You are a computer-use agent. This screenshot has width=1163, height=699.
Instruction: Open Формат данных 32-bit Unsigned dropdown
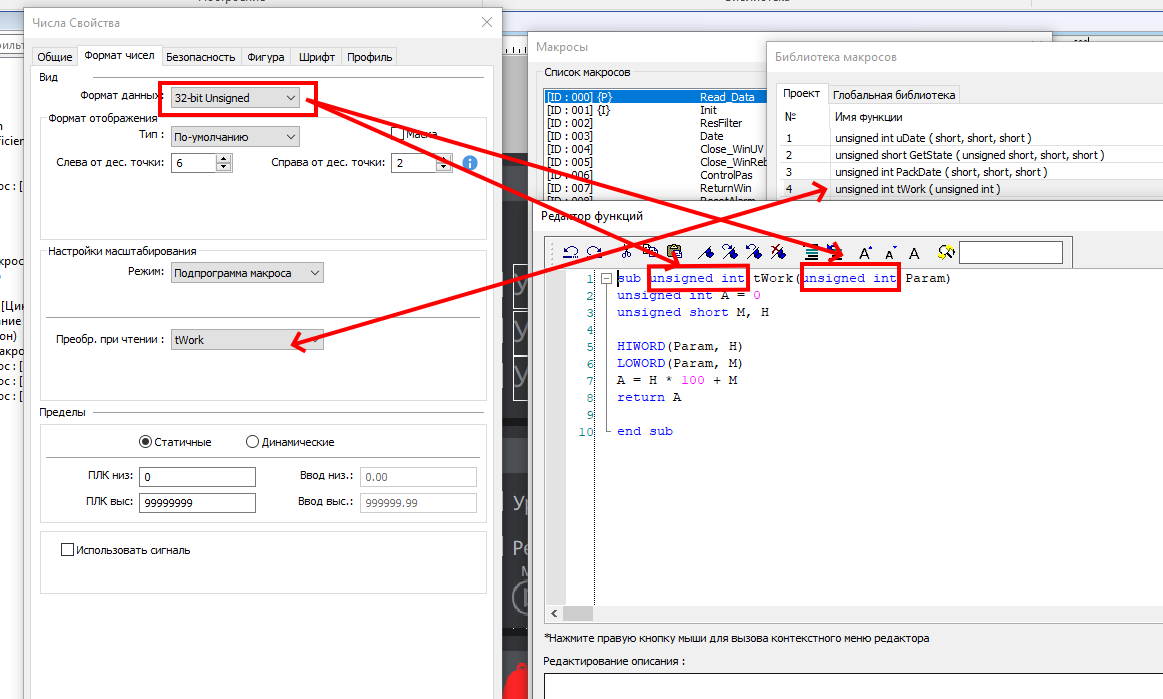point(235,97)
